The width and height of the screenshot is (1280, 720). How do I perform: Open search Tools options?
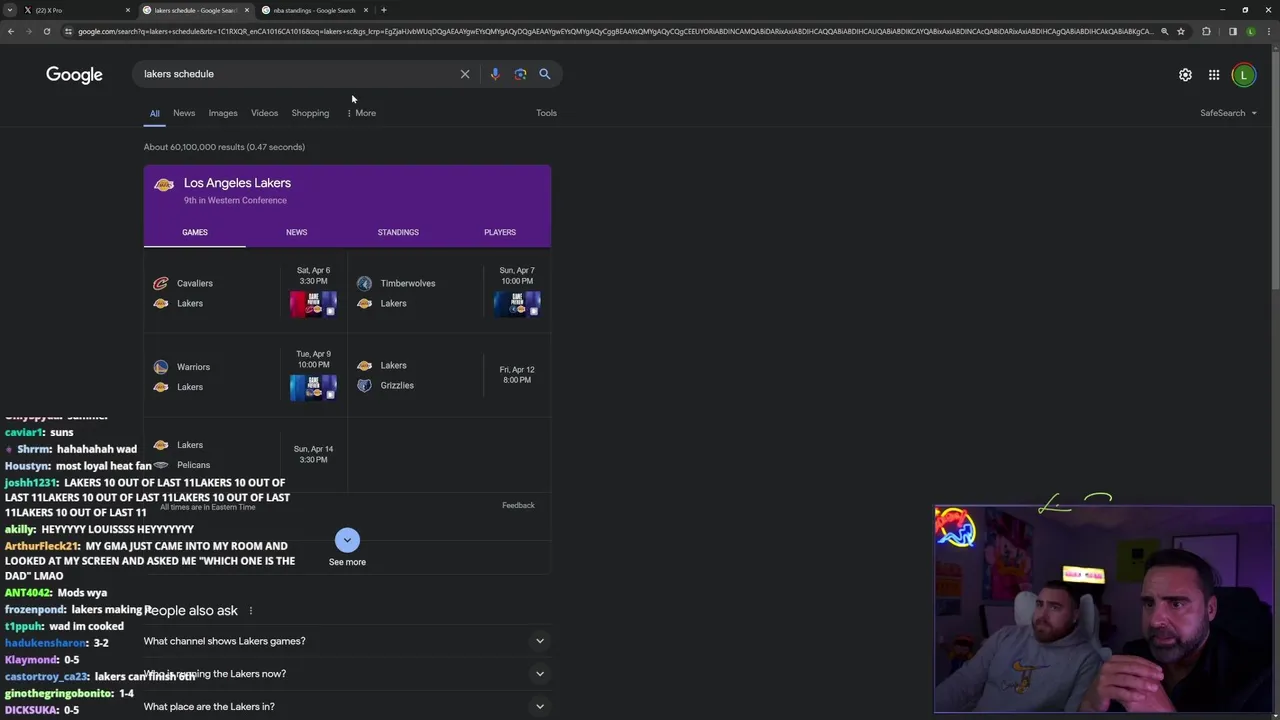point(546,113)
